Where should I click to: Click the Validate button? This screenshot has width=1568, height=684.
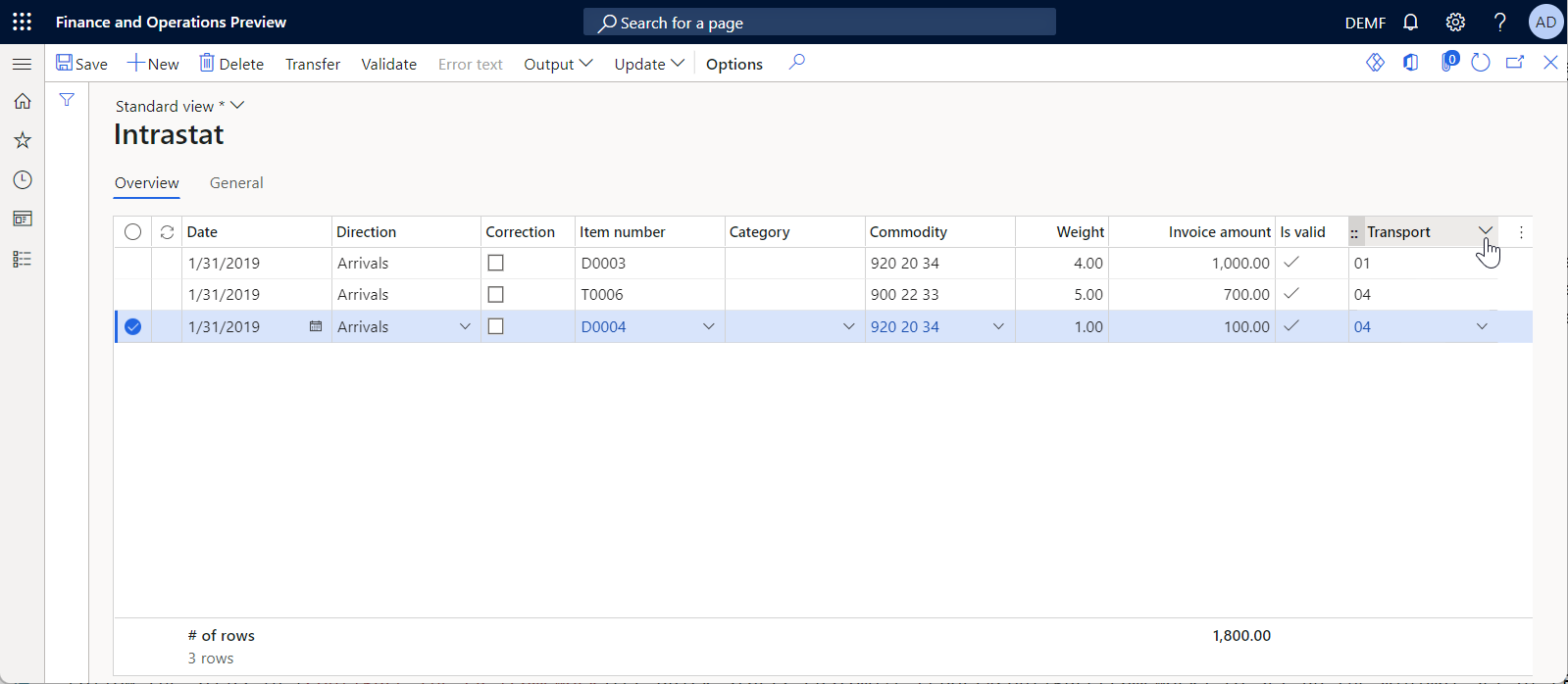coord(388,64)
